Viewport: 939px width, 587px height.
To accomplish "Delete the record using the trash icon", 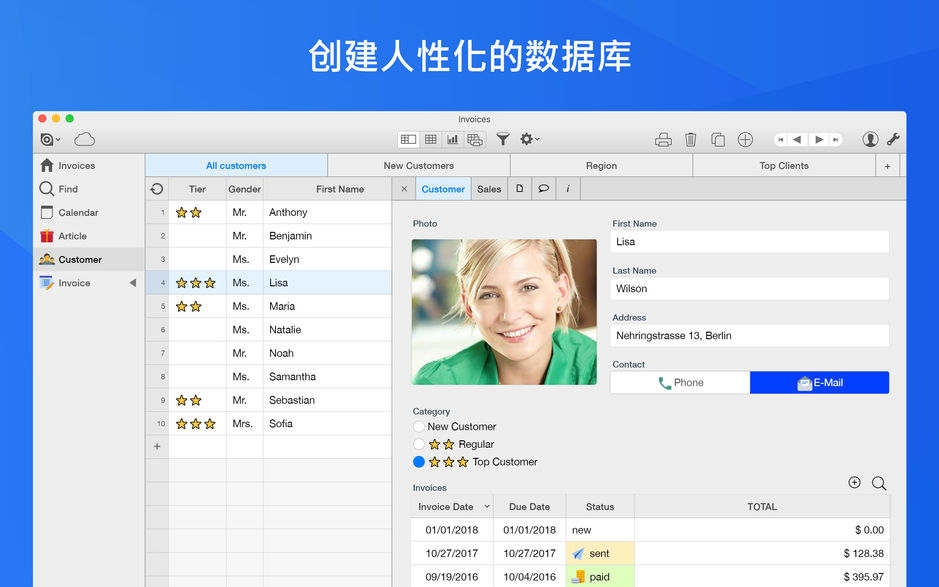I will (x=690, y=139).
